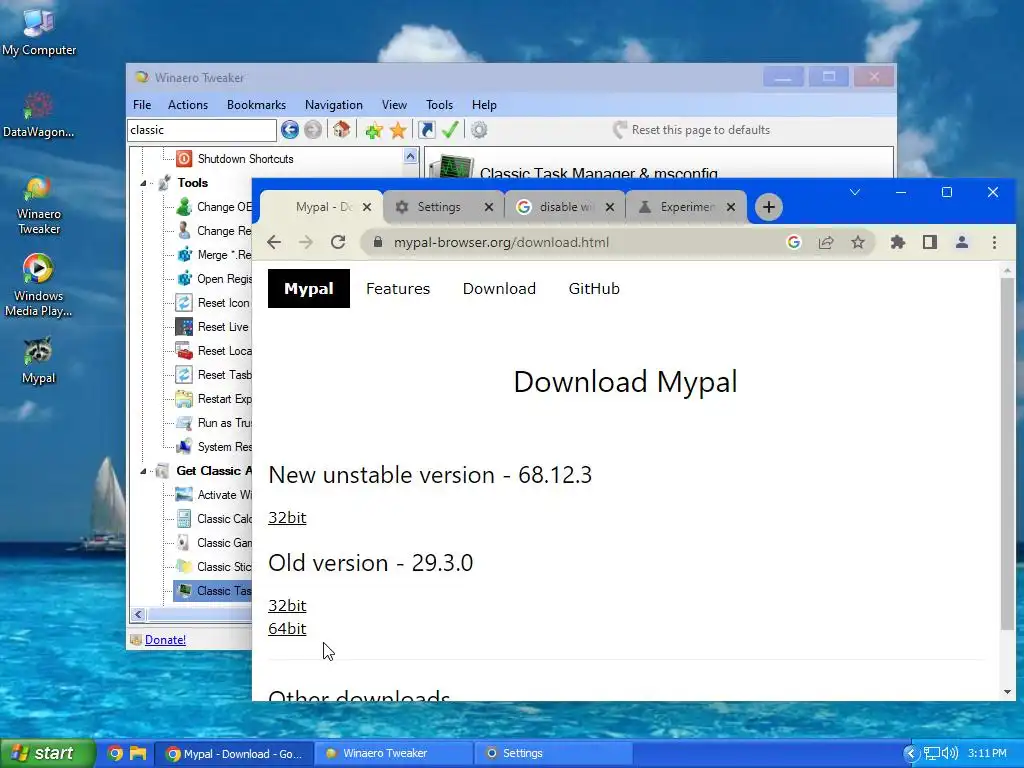
Task: Open the Windows start button
Action: click(47, 753)
